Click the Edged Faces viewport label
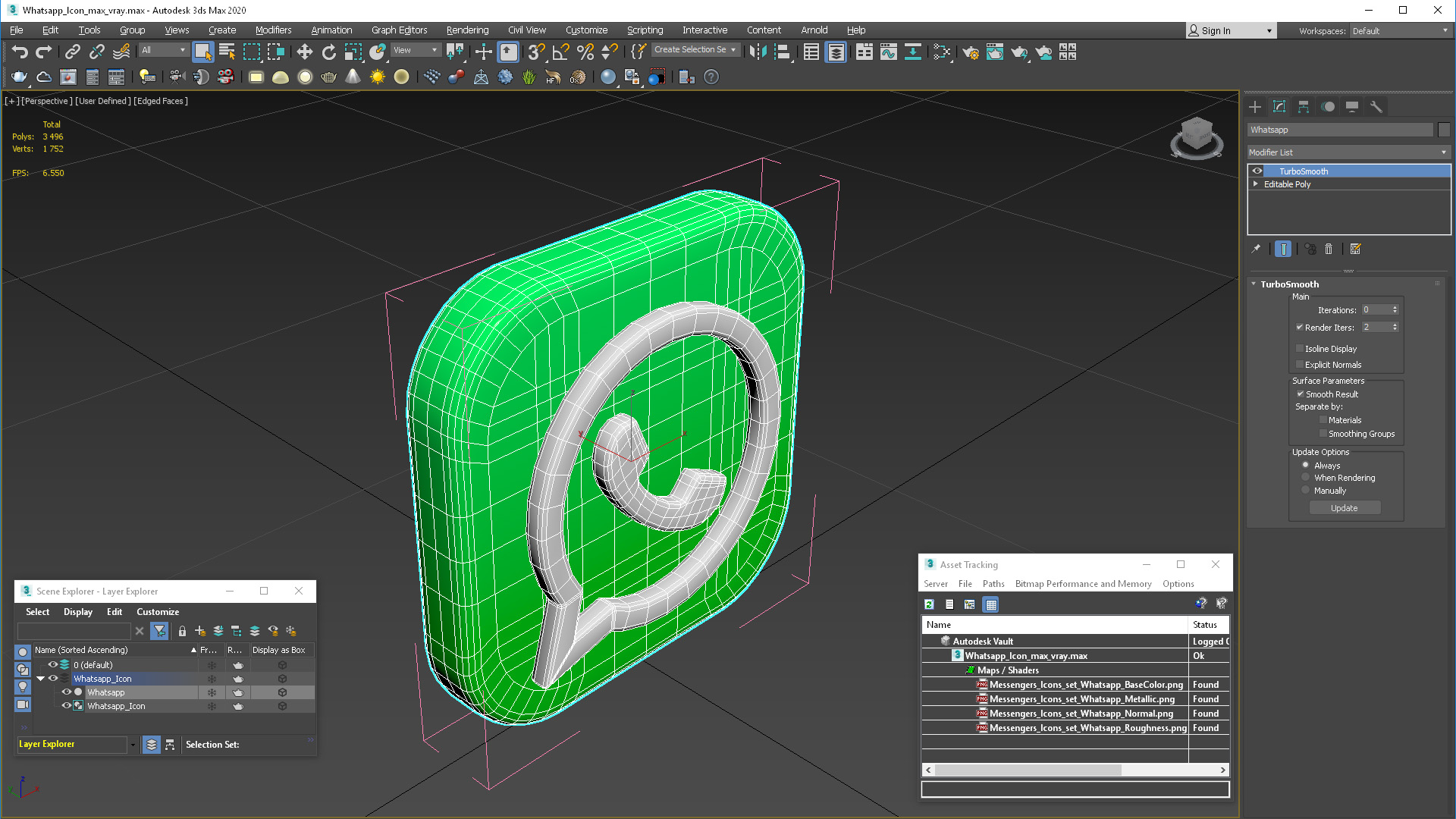This screenshot has height=819, width=1456. 161,101
